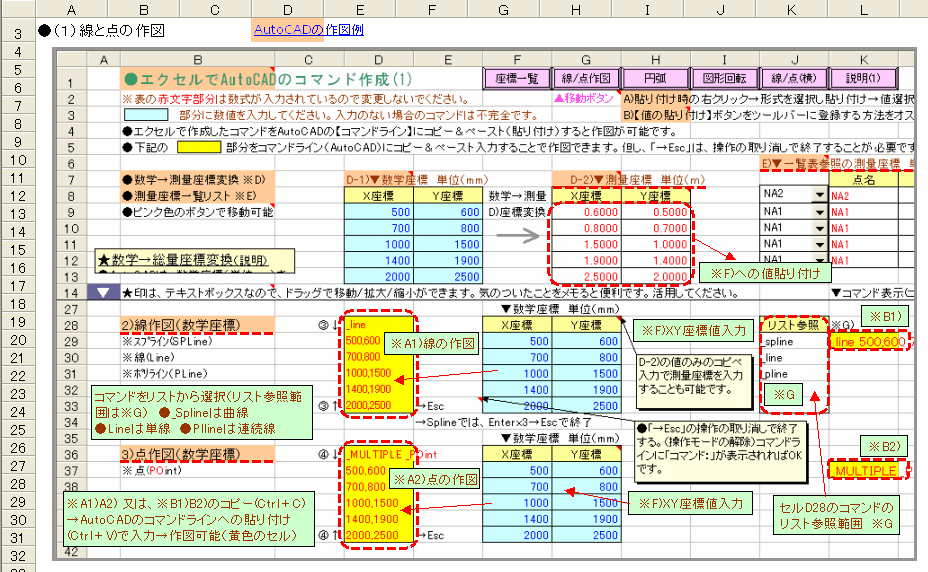Select outer row header 24
928x572 pixels.
point(18,412)
